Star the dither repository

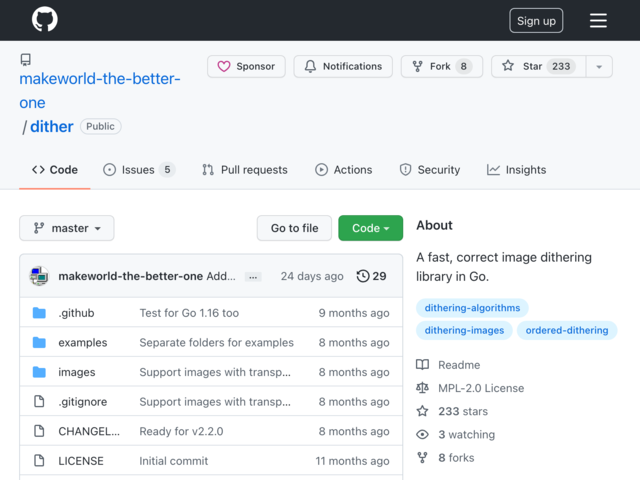(x=538, y=66)
